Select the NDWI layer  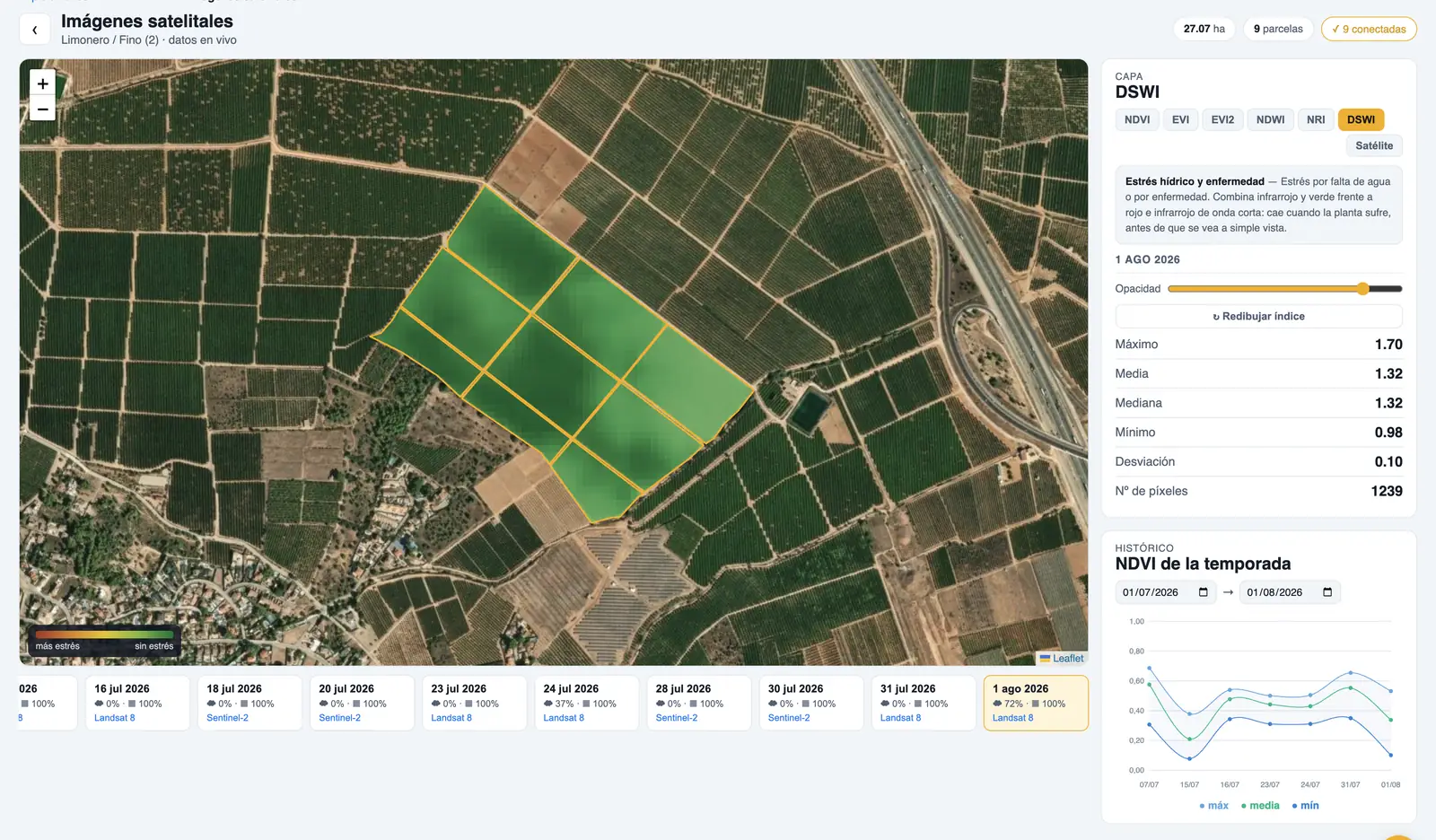point(1270,119)
